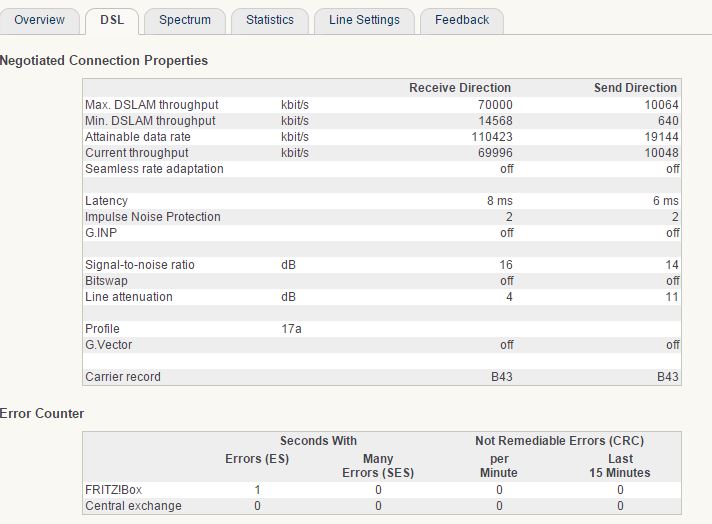The width and height of the screenshot is (712, 524).
Task: Click the Line attenuation row label
Action: point(129,297)
